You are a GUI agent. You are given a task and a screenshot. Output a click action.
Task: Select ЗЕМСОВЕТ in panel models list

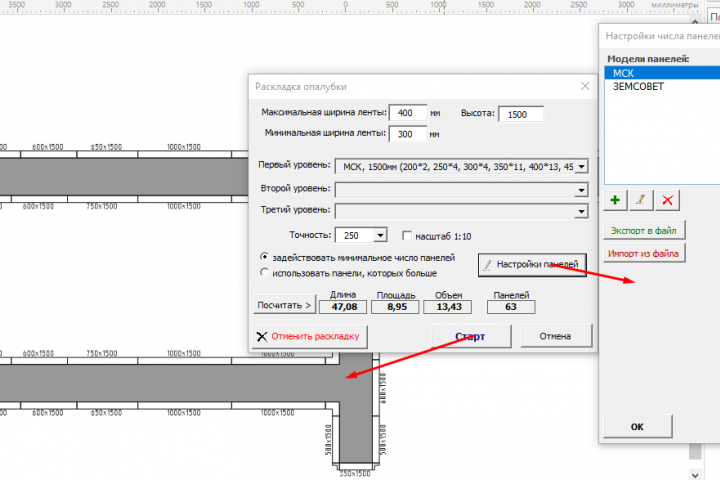point(662,86)
